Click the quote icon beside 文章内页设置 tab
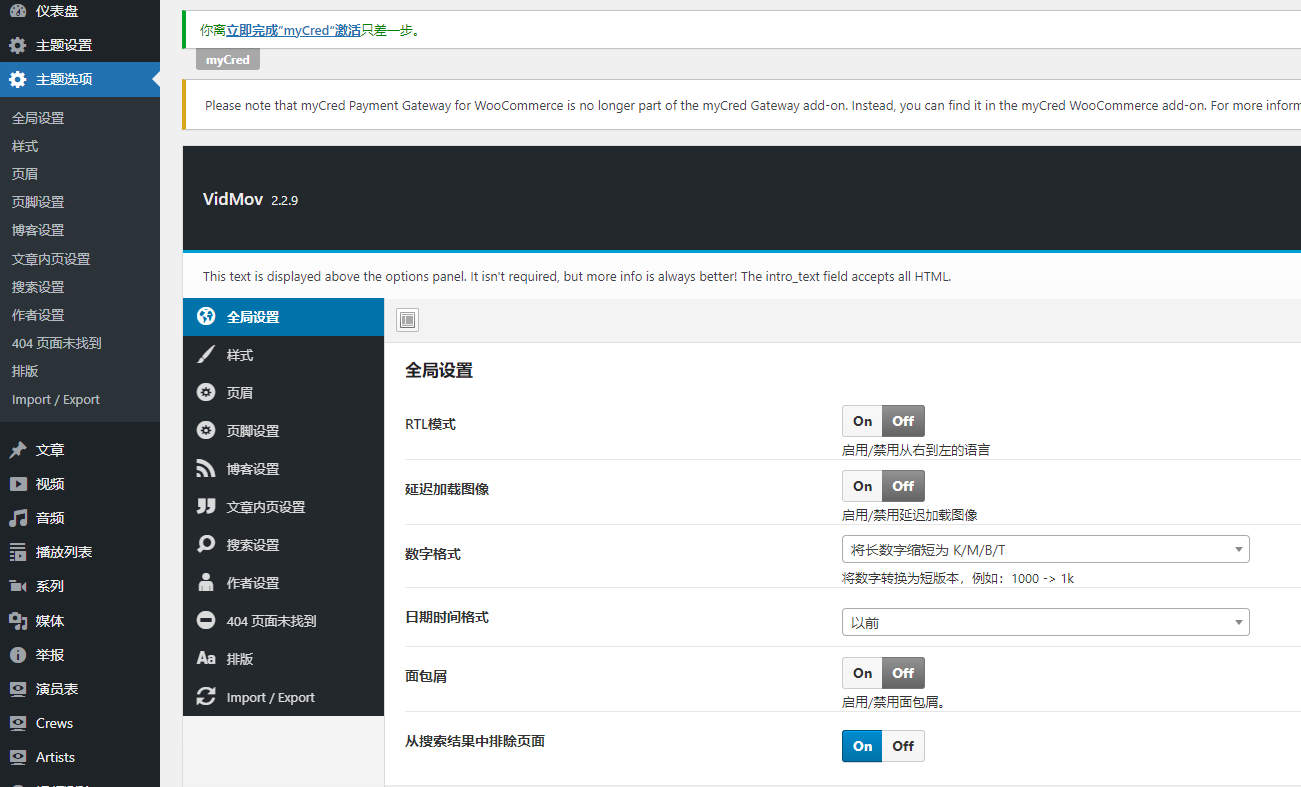1301x787 pixels. [x=206, y=507]
